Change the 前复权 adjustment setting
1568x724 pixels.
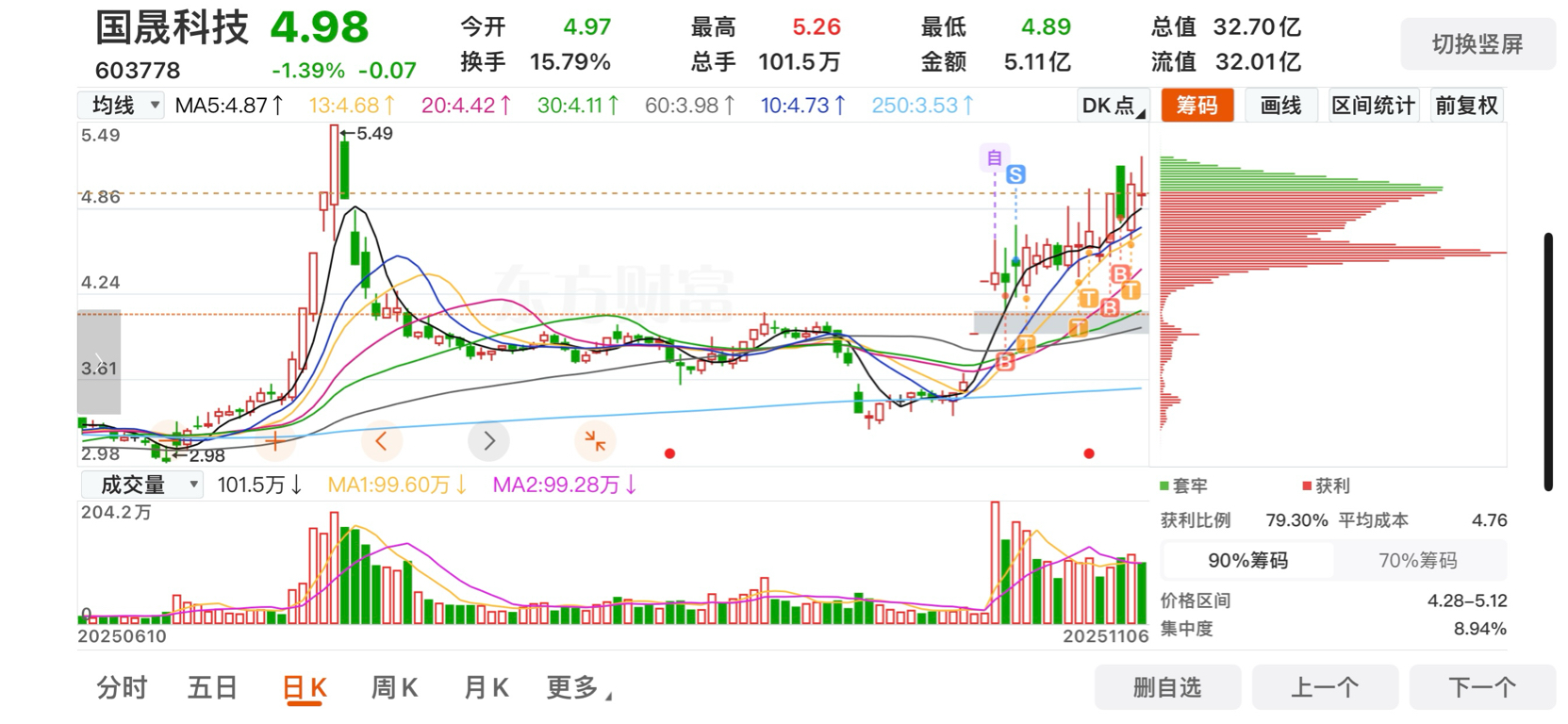[1466, 106]
